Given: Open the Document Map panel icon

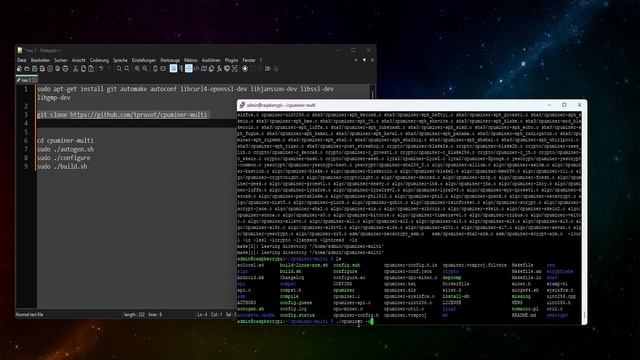Looking at the screenshot, I should [x=204, y=69].
